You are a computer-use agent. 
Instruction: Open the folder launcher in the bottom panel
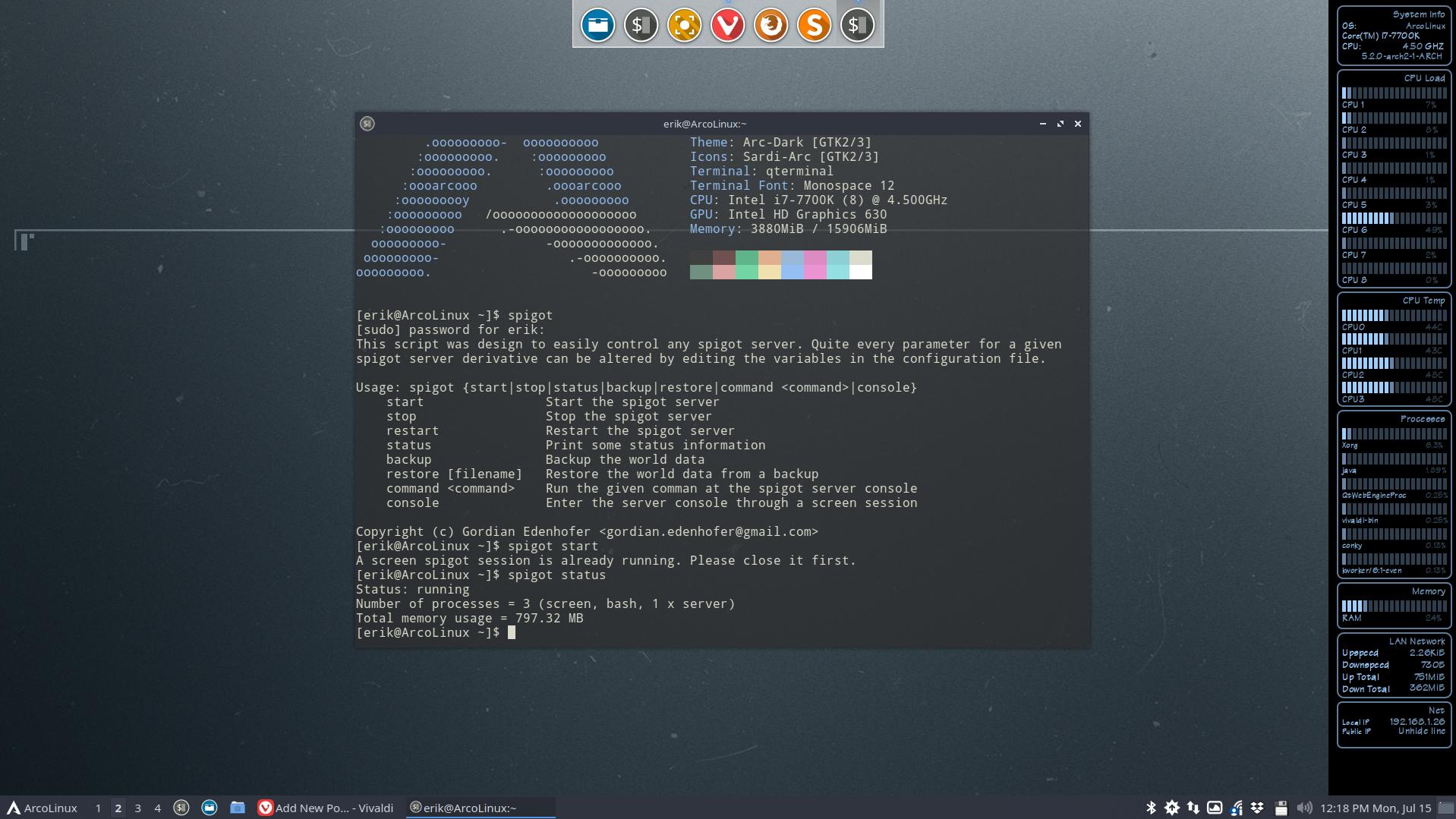coord(237,808)
